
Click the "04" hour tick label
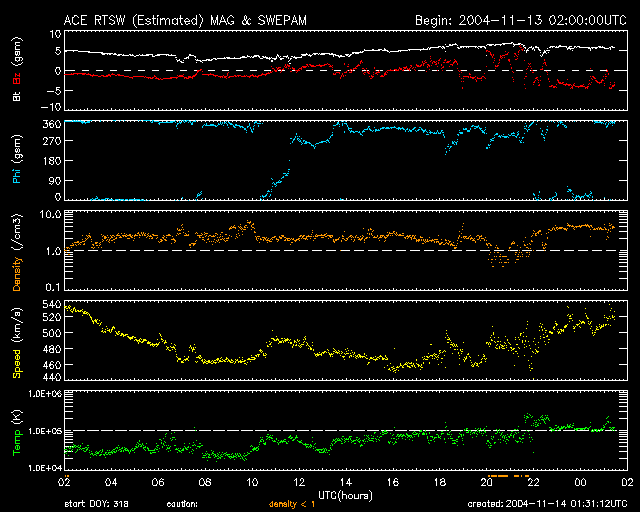tap(111, 483)
